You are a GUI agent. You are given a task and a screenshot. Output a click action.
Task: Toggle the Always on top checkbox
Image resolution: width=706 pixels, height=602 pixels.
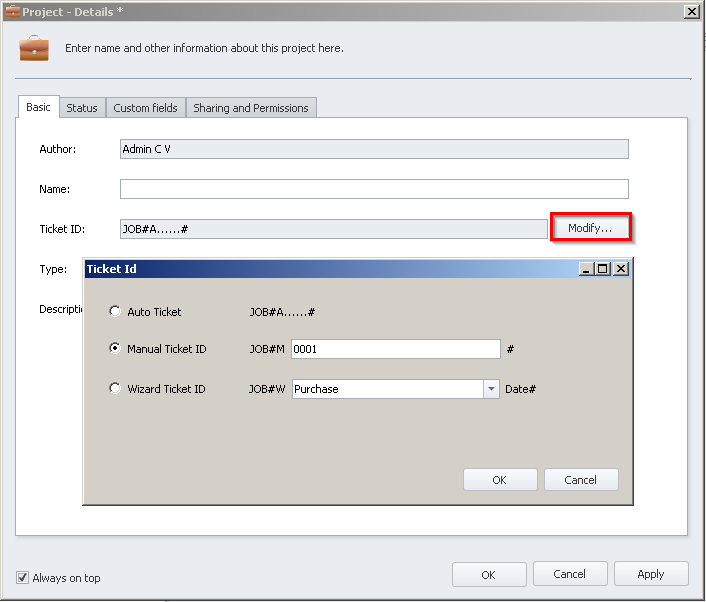[x=22, y=577]
